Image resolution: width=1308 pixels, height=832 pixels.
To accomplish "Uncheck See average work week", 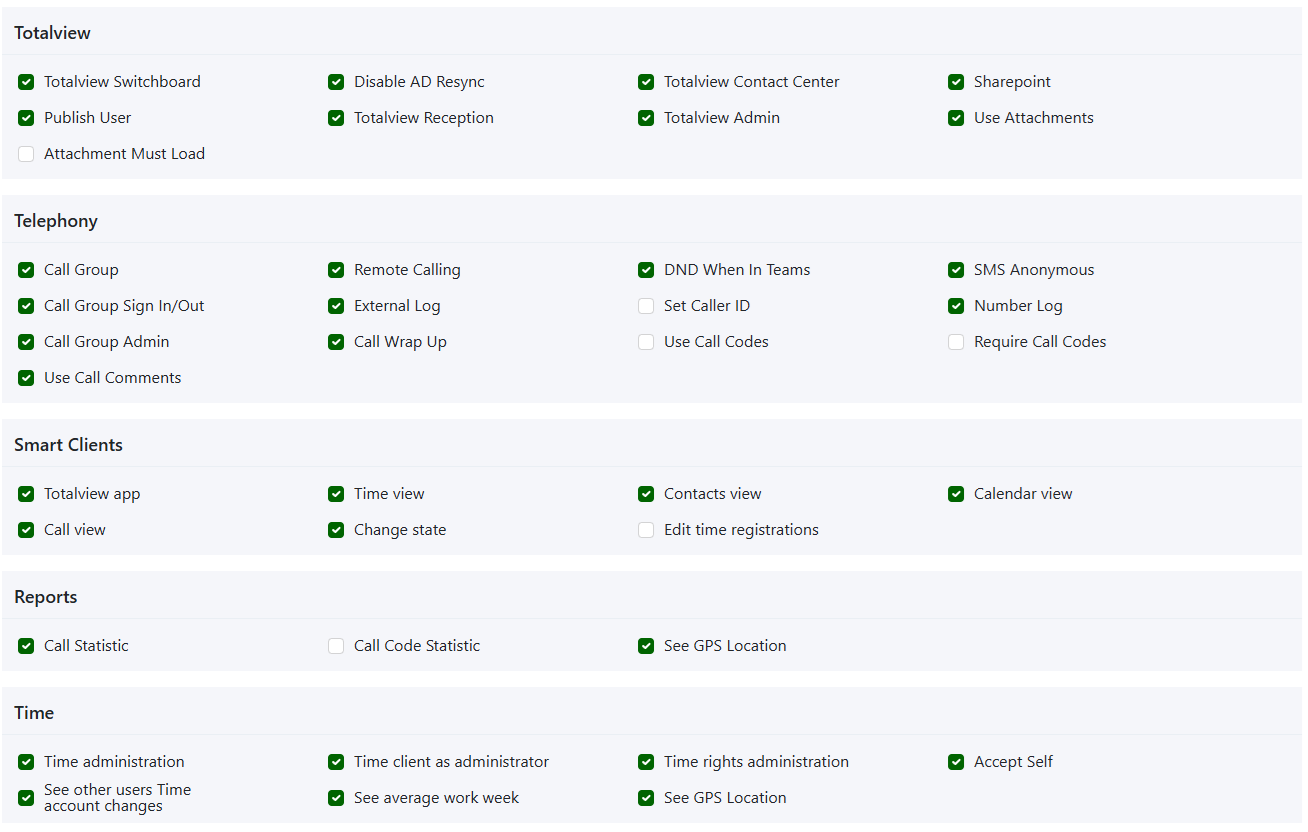I will (x=336, y=798).
